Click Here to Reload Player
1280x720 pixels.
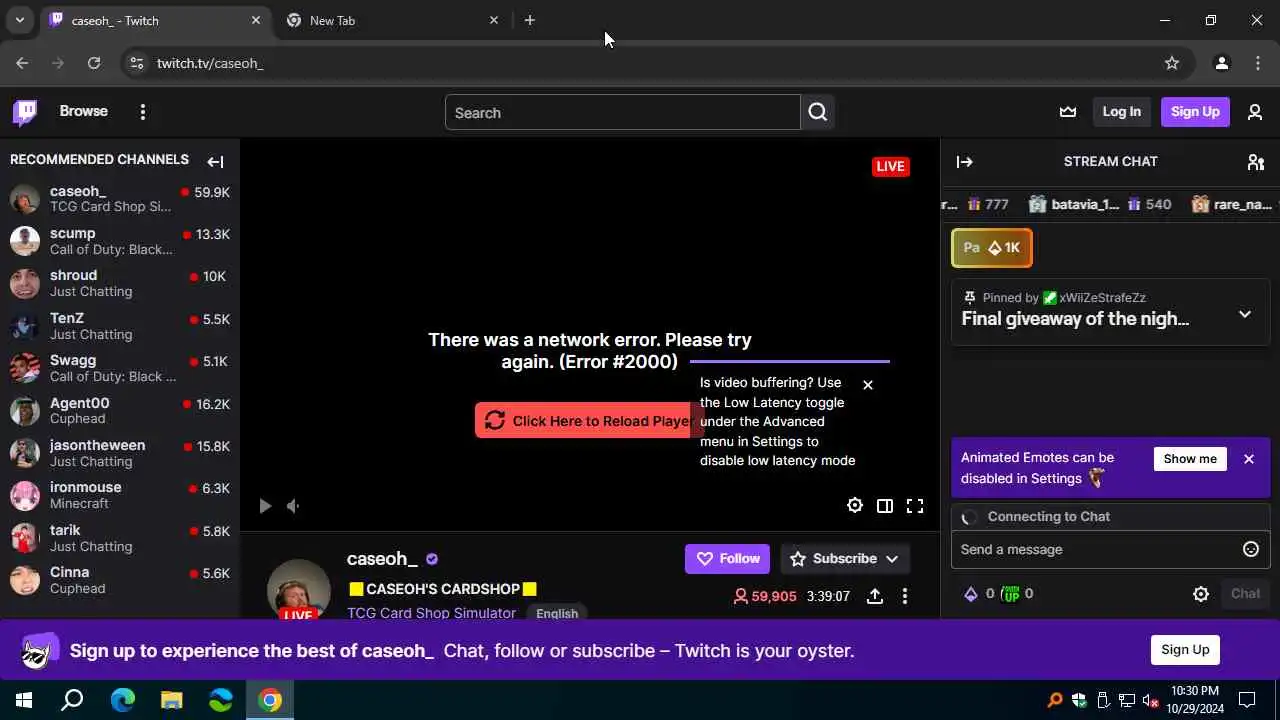589,421
